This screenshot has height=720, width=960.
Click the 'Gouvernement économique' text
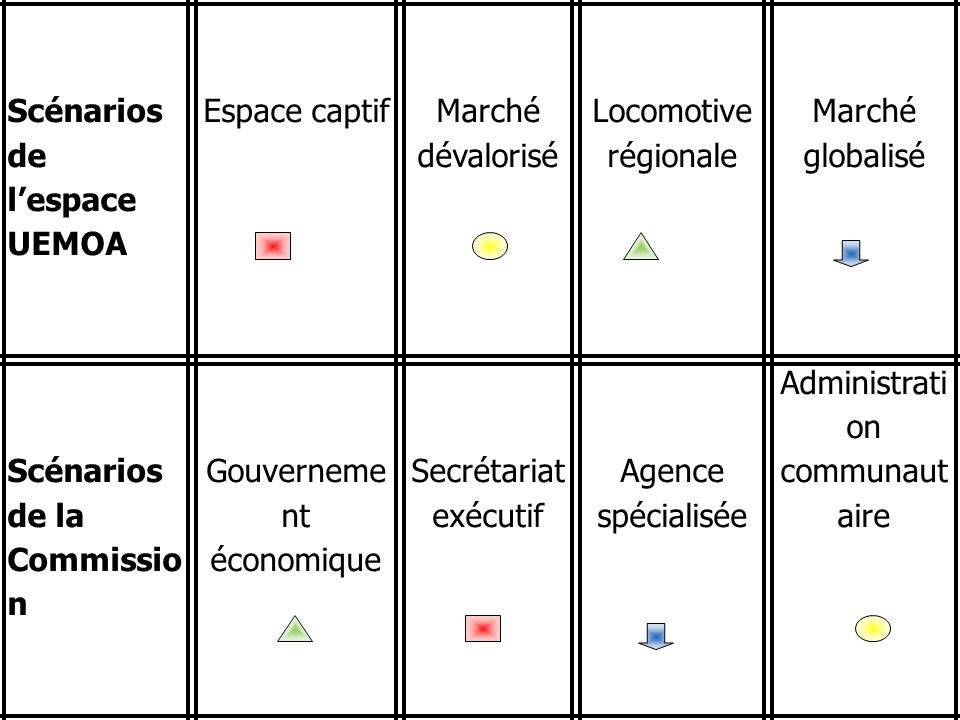[296, 516]
